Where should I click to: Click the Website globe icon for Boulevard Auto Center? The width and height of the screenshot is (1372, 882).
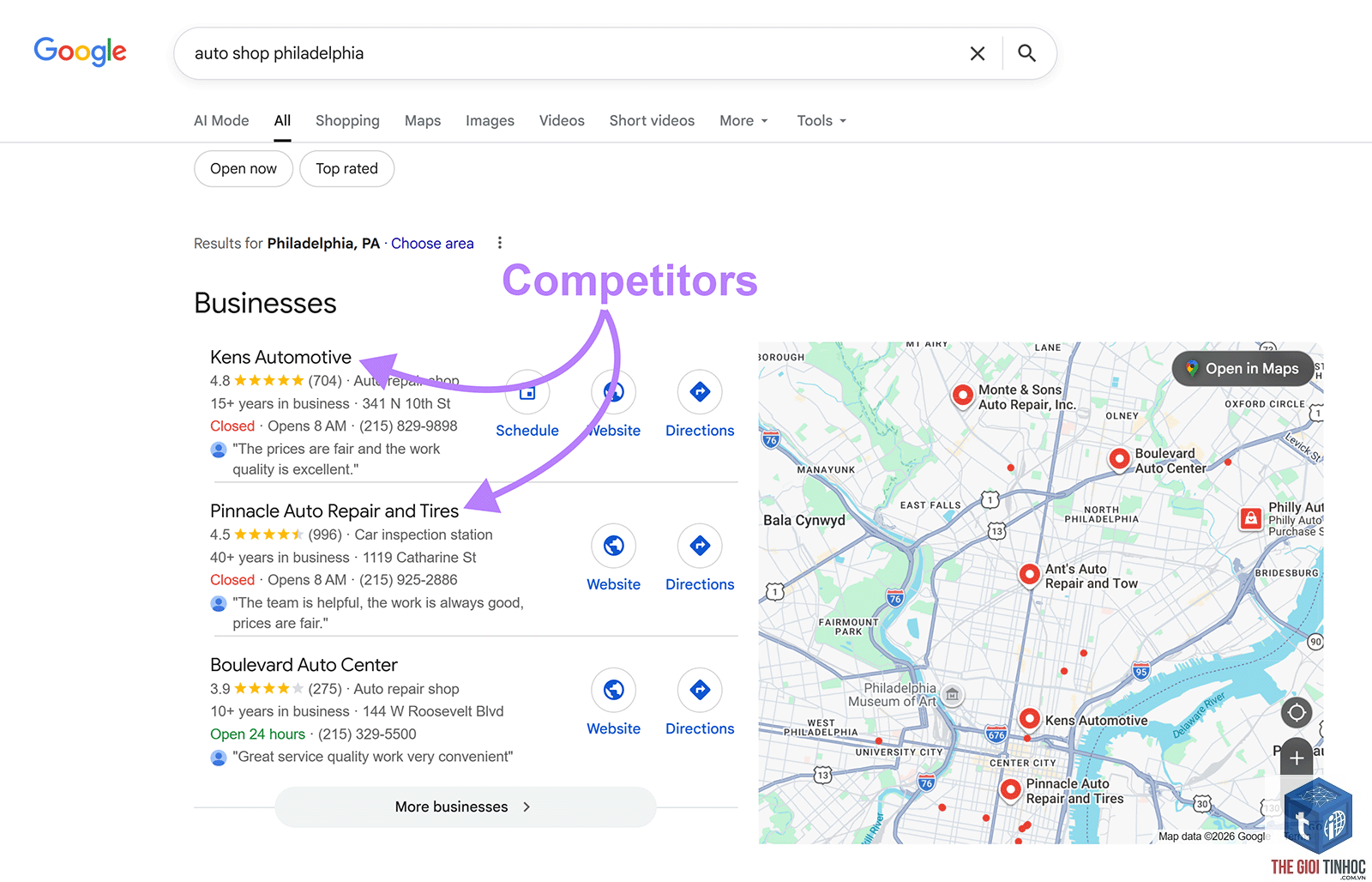click(613, 690)
